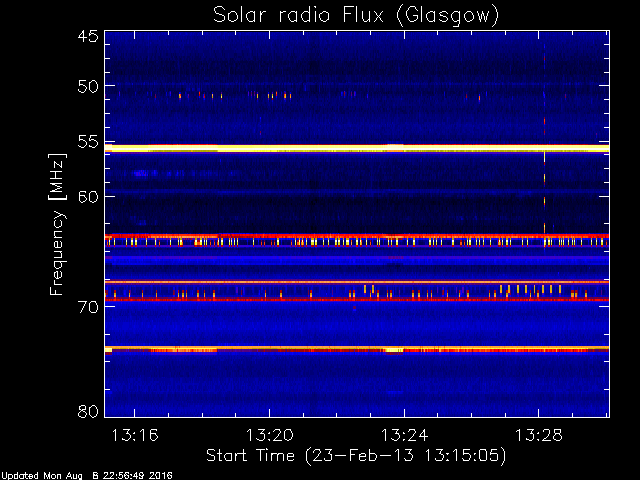Click the '80' frequency tick label

tap(88, 411)
